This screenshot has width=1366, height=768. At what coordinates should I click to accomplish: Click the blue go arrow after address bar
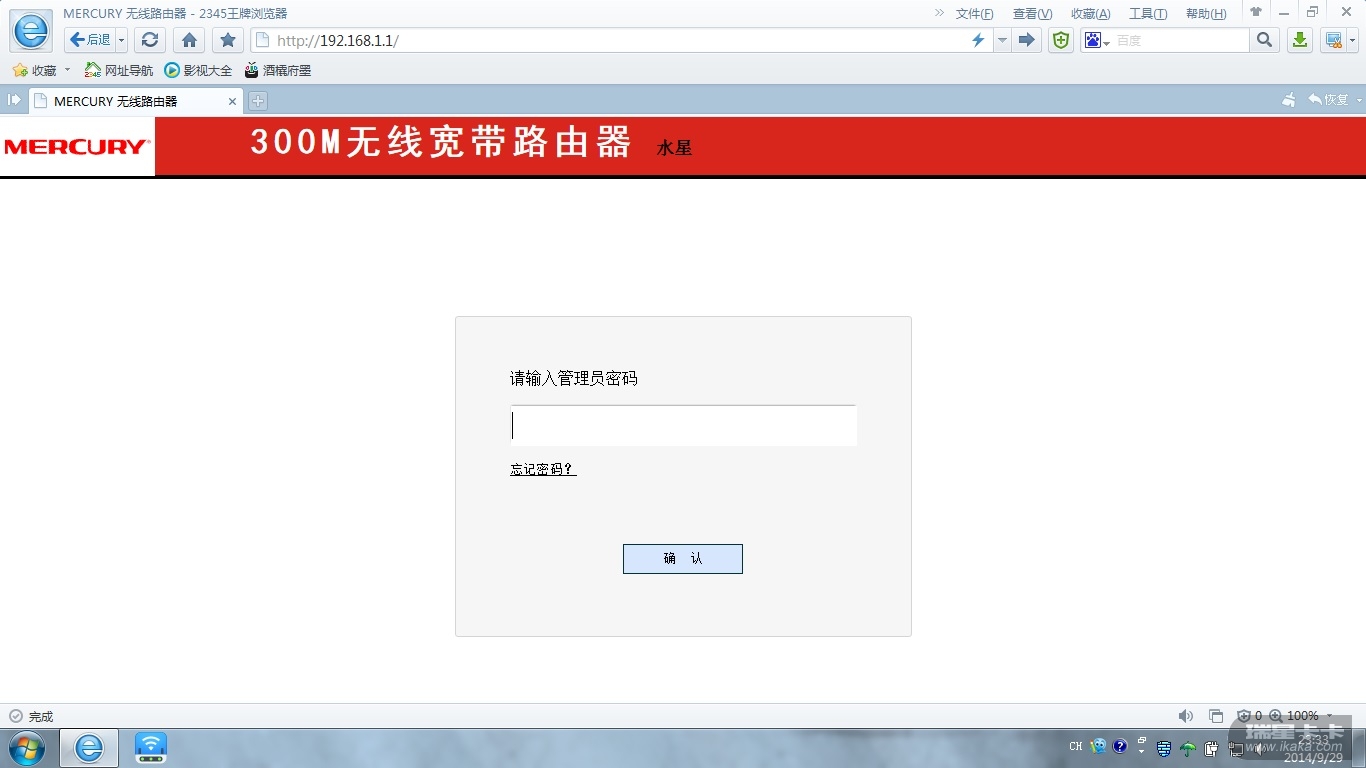(1026, 40)
